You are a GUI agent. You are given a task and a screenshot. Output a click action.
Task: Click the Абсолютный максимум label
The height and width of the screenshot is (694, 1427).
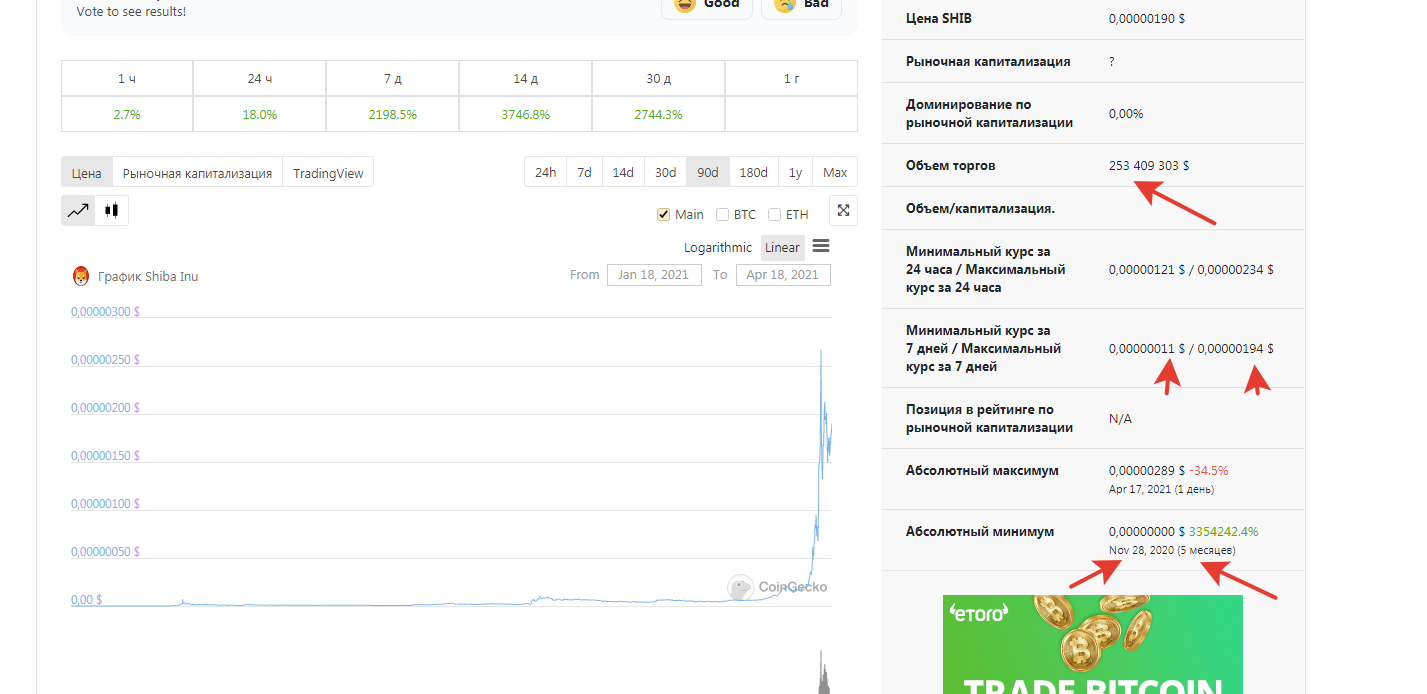982,470
